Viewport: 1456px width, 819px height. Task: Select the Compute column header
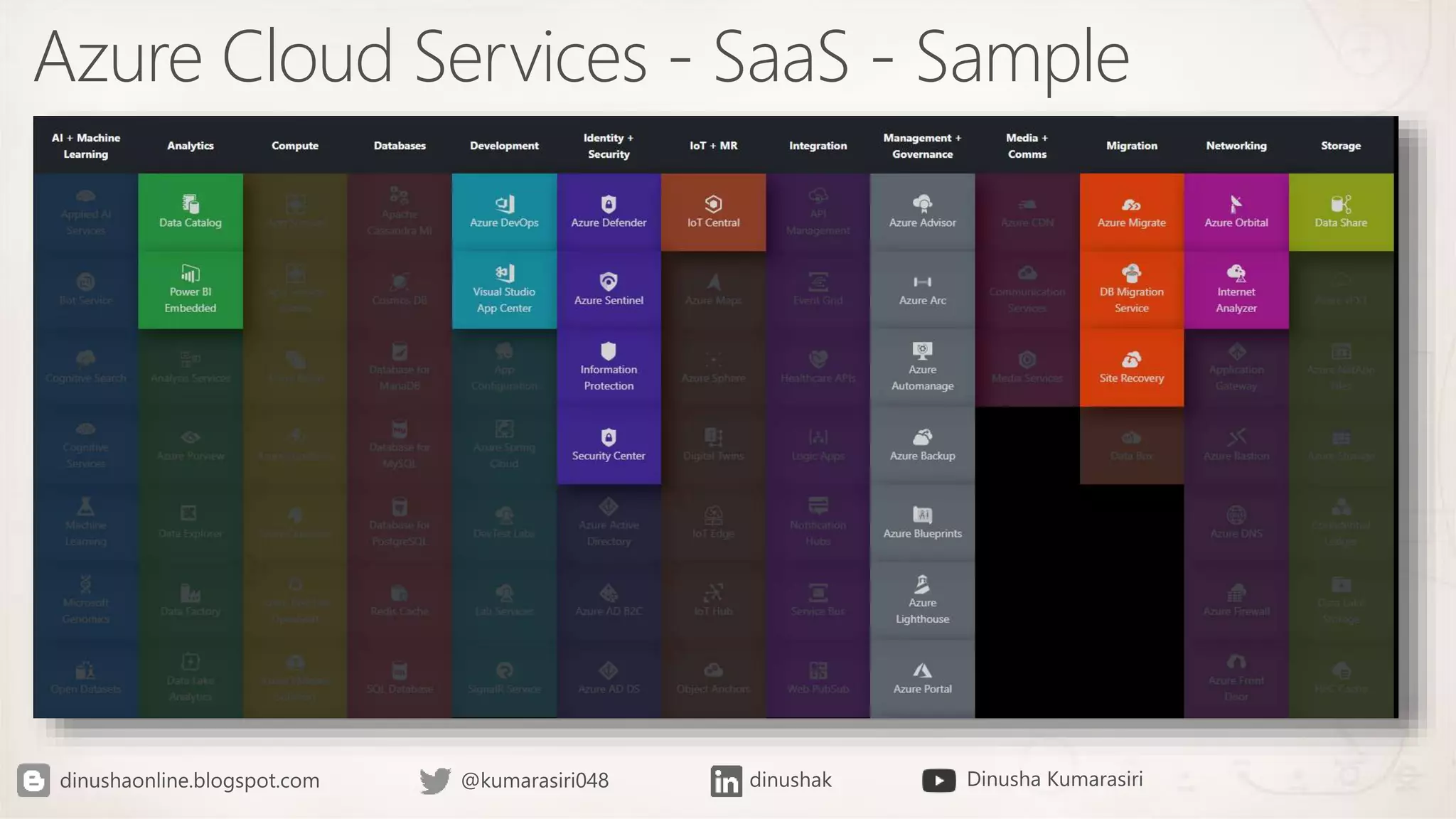click(295, 146)
